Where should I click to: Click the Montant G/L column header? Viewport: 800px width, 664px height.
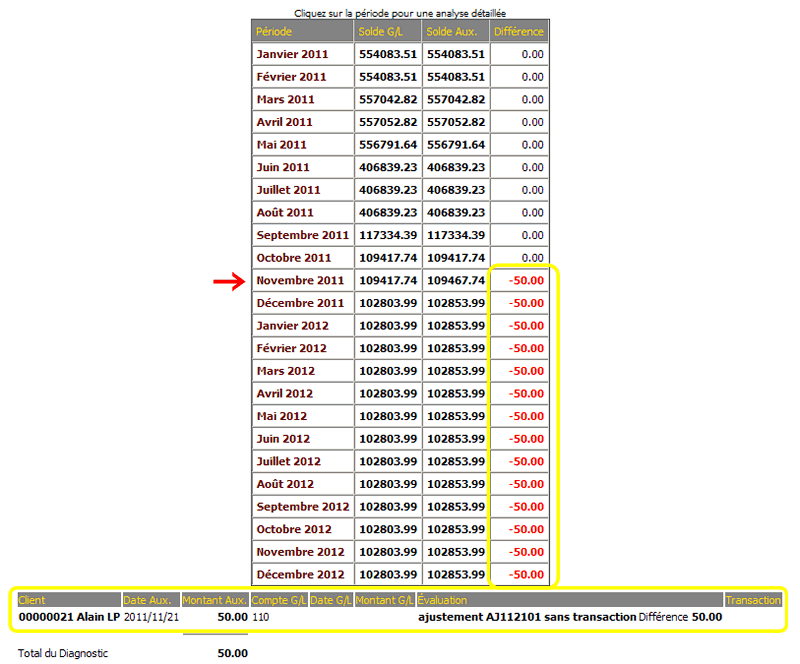tap(385, 600)
